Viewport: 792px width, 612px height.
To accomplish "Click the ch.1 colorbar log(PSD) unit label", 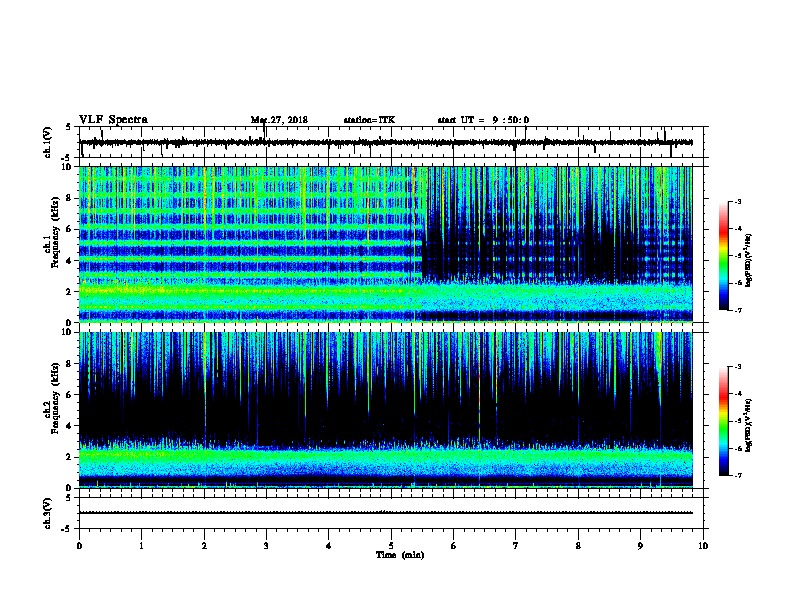I will click(749, 261).
